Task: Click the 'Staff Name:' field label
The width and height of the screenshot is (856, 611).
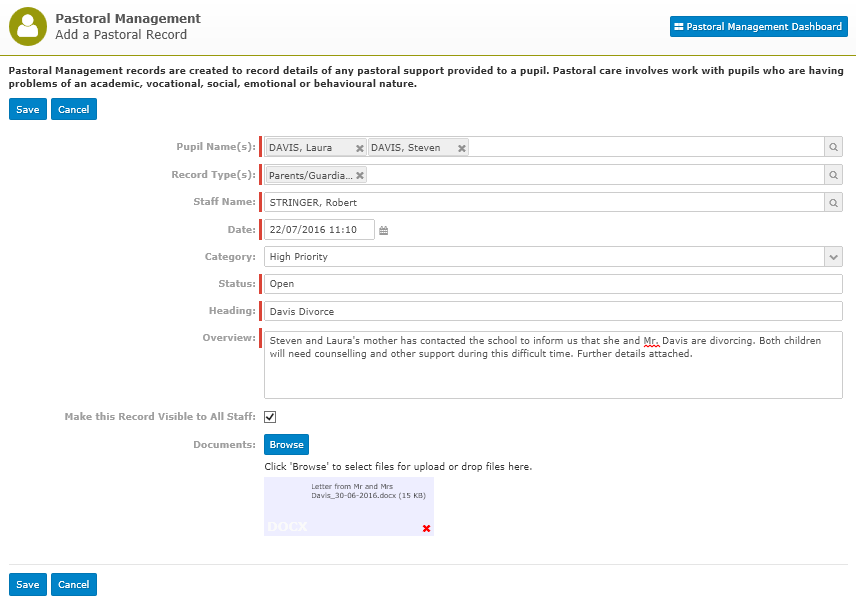Action: [224, 202]
